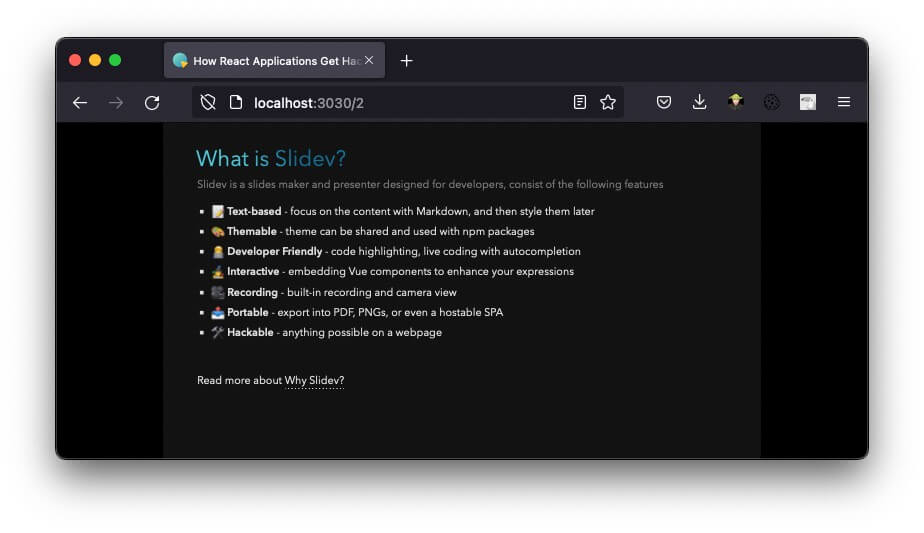Screen dimensions: 924x533
Task: Click the Slidev description subtitle text
Action: point(430,185)
